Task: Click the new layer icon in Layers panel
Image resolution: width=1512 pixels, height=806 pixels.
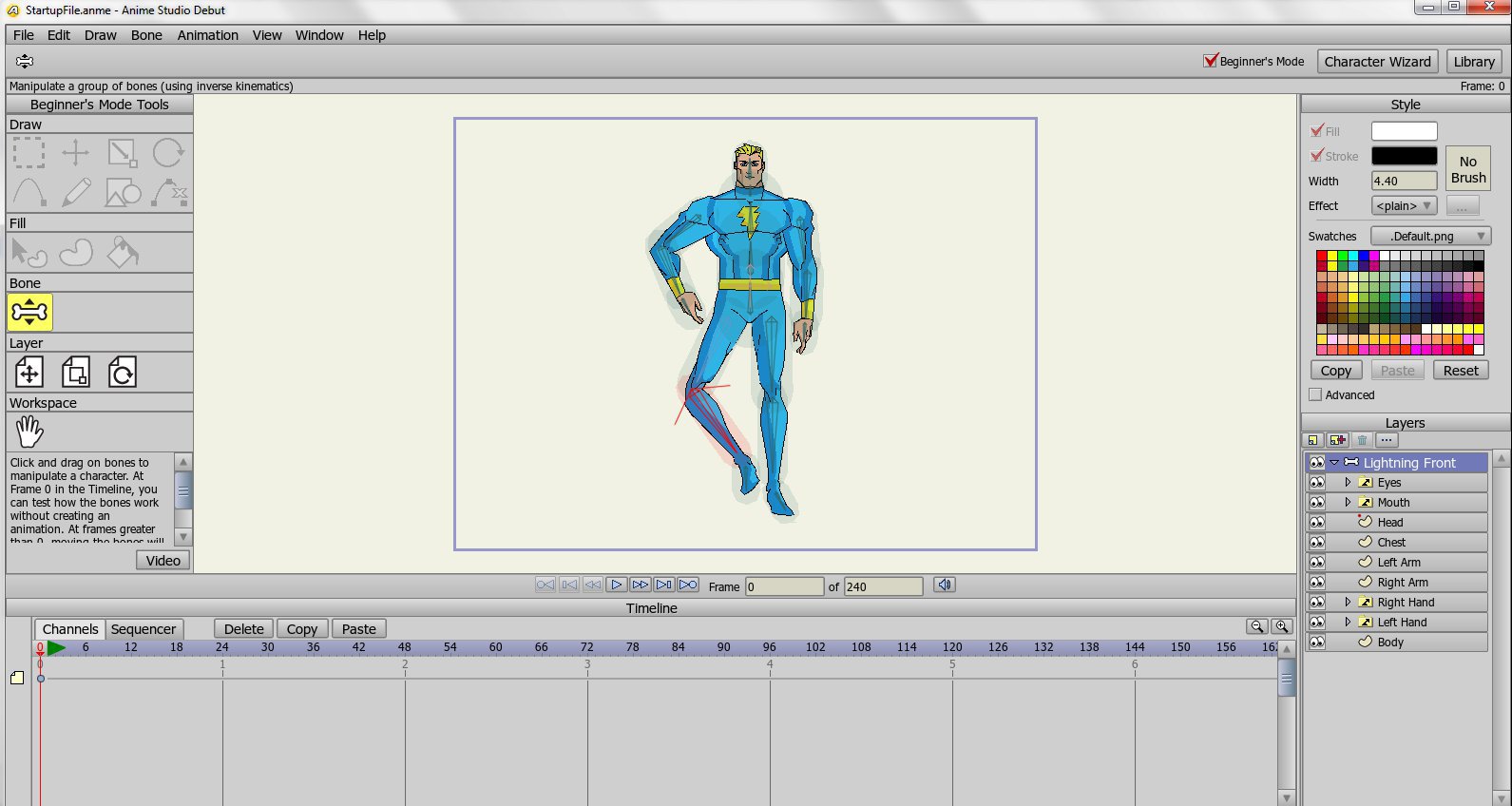Action: tap(1313, 440)
